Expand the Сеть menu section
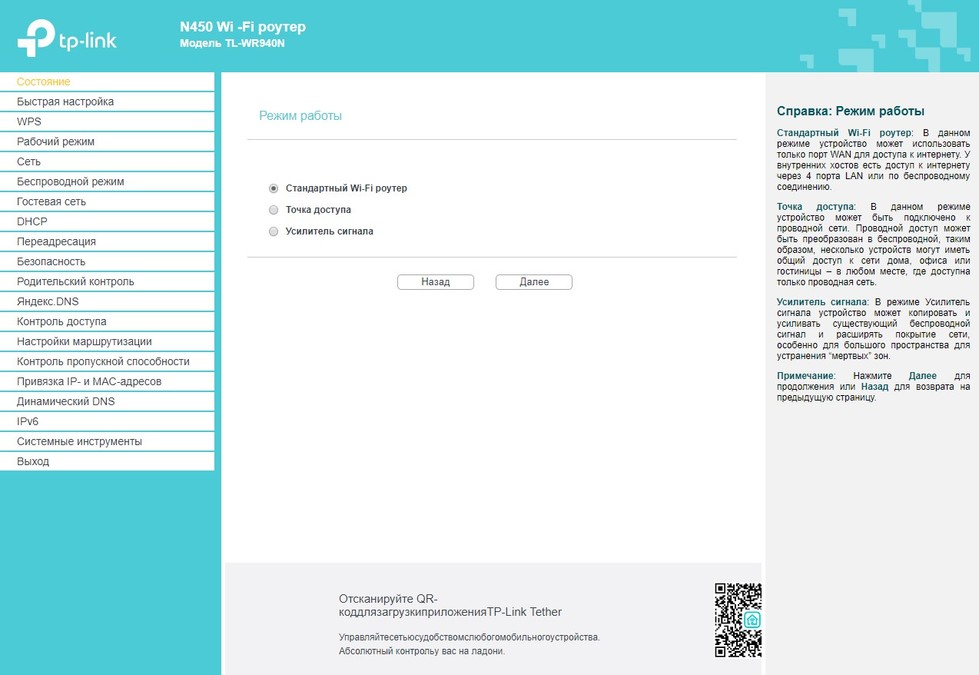The image size is (979, 675). point(29,162)
